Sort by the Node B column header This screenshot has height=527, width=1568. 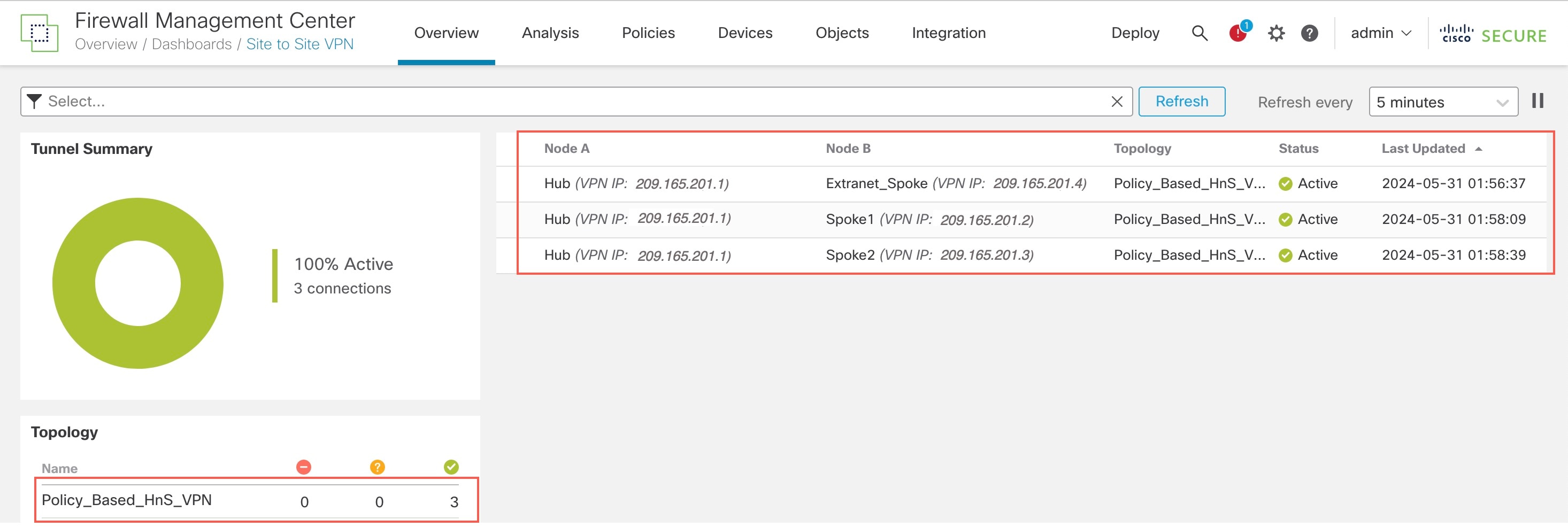pos(848,149)
